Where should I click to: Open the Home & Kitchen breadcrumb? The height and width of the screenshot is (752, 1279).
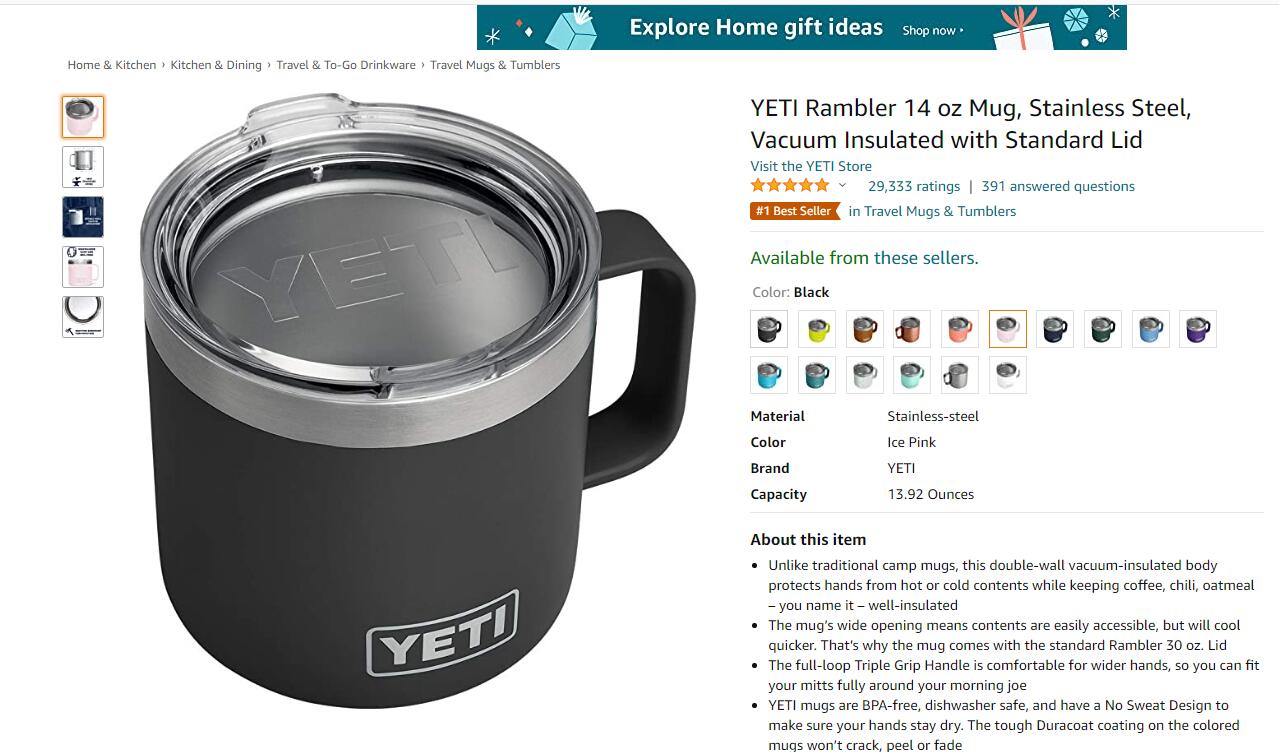[x=112, y=65]
